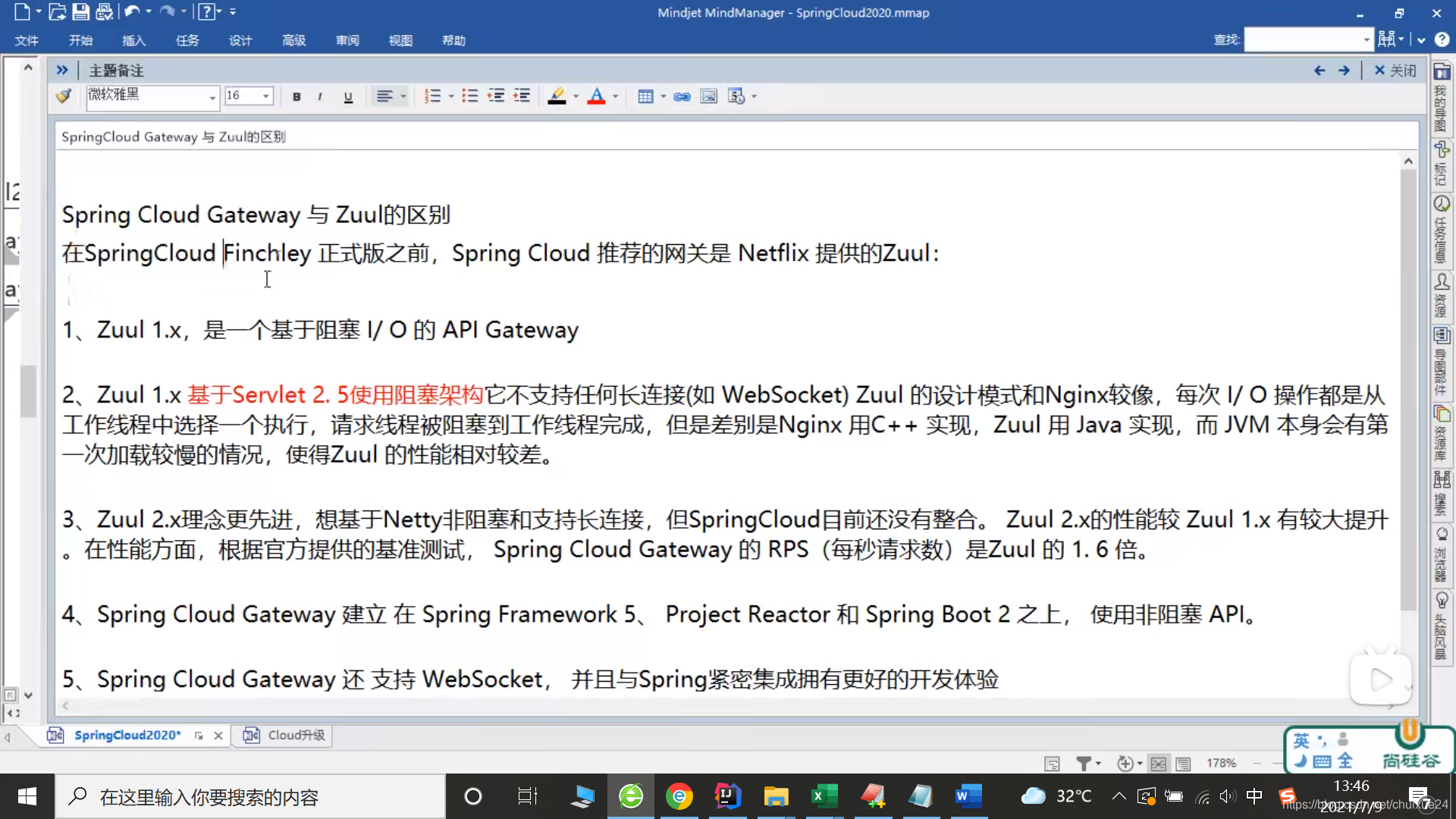The image size is (1456, 819).
Task: Go to the previous topic note arrow
Action: [x=1319, y=71]
